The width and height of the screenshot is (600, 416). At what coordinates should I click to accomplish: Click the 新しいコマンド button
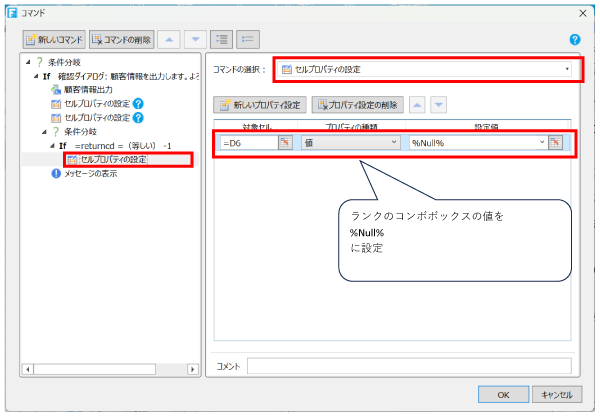tap(54, 39)
